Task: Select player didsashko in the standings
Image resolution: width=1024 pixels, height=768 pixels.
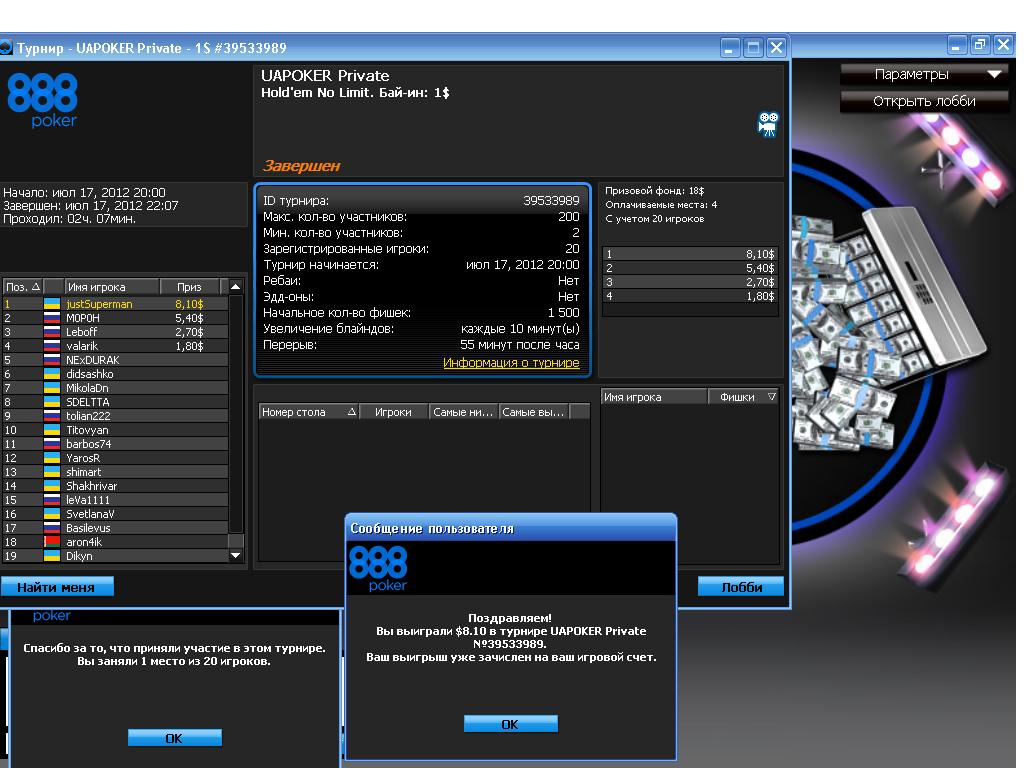Action: pos(115,374)
